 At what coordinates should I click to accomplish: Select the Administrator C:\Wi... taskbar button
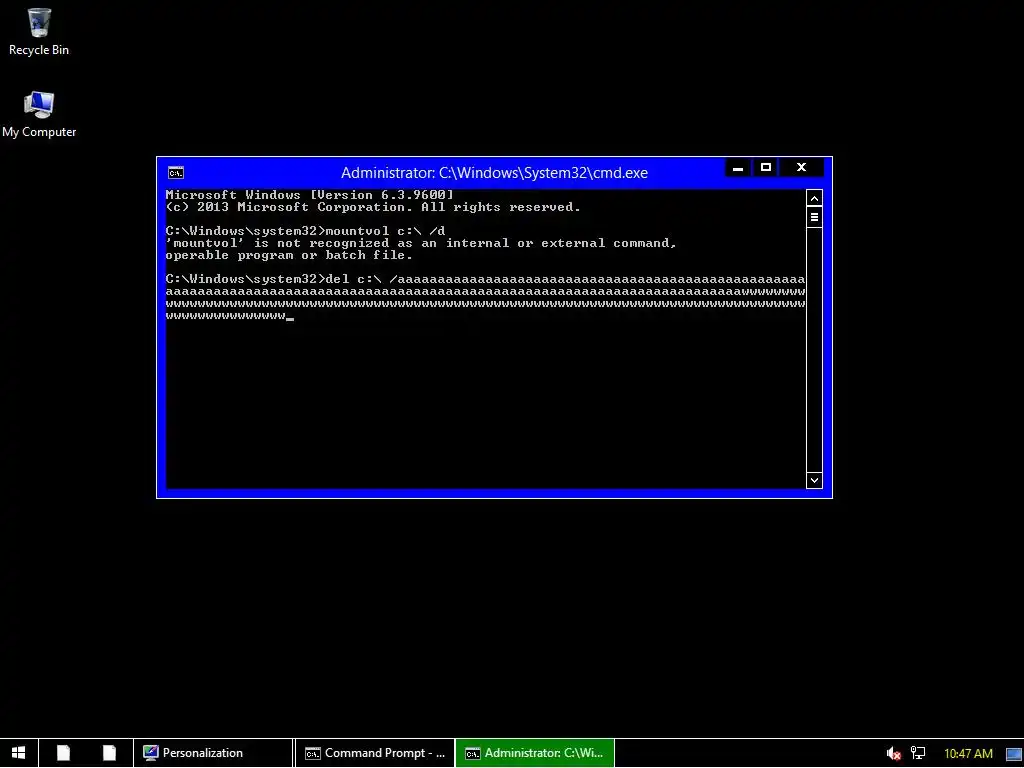tap(535, 753)
